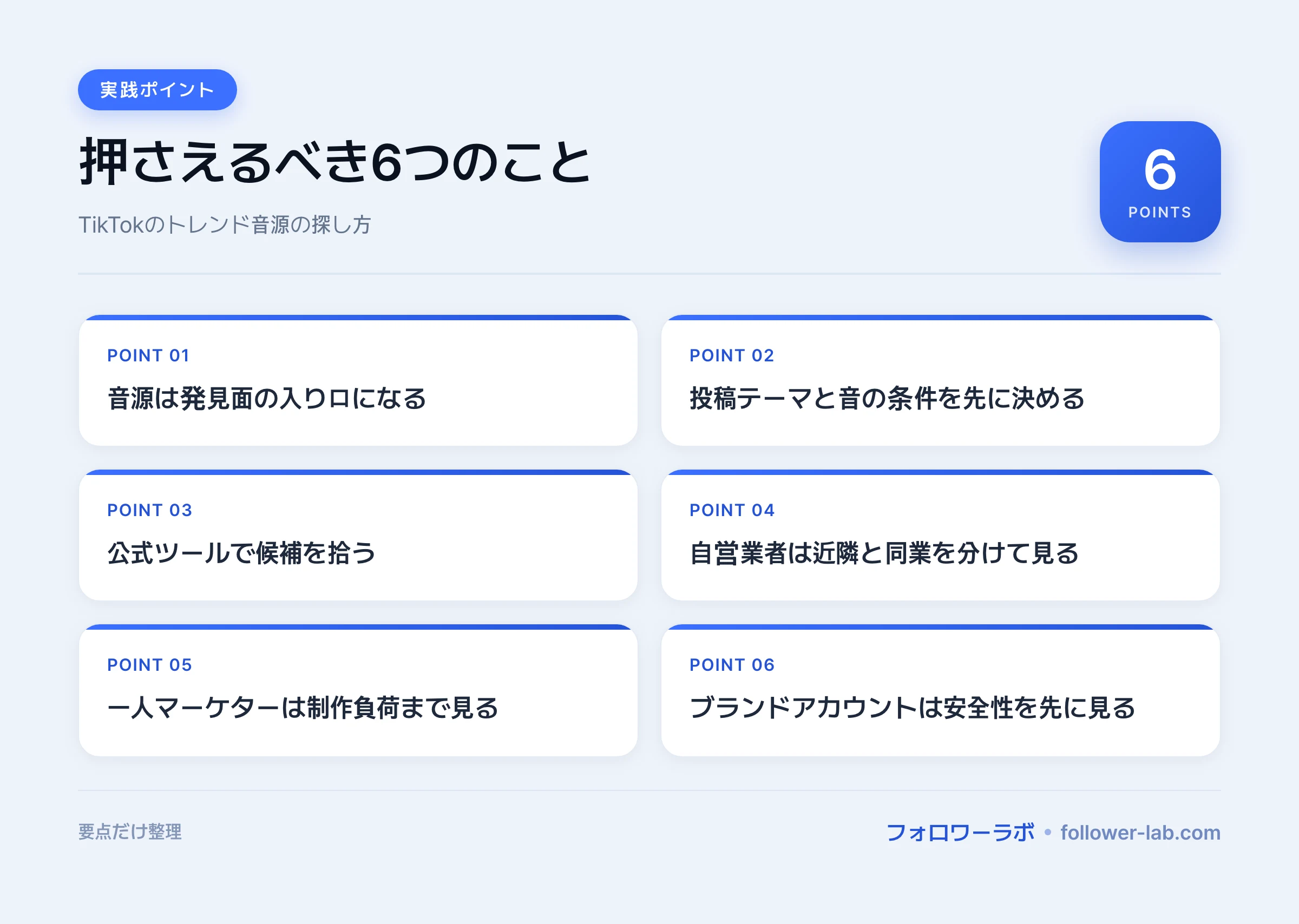Click the 実践ポイント pill badge

coord(157,90)
